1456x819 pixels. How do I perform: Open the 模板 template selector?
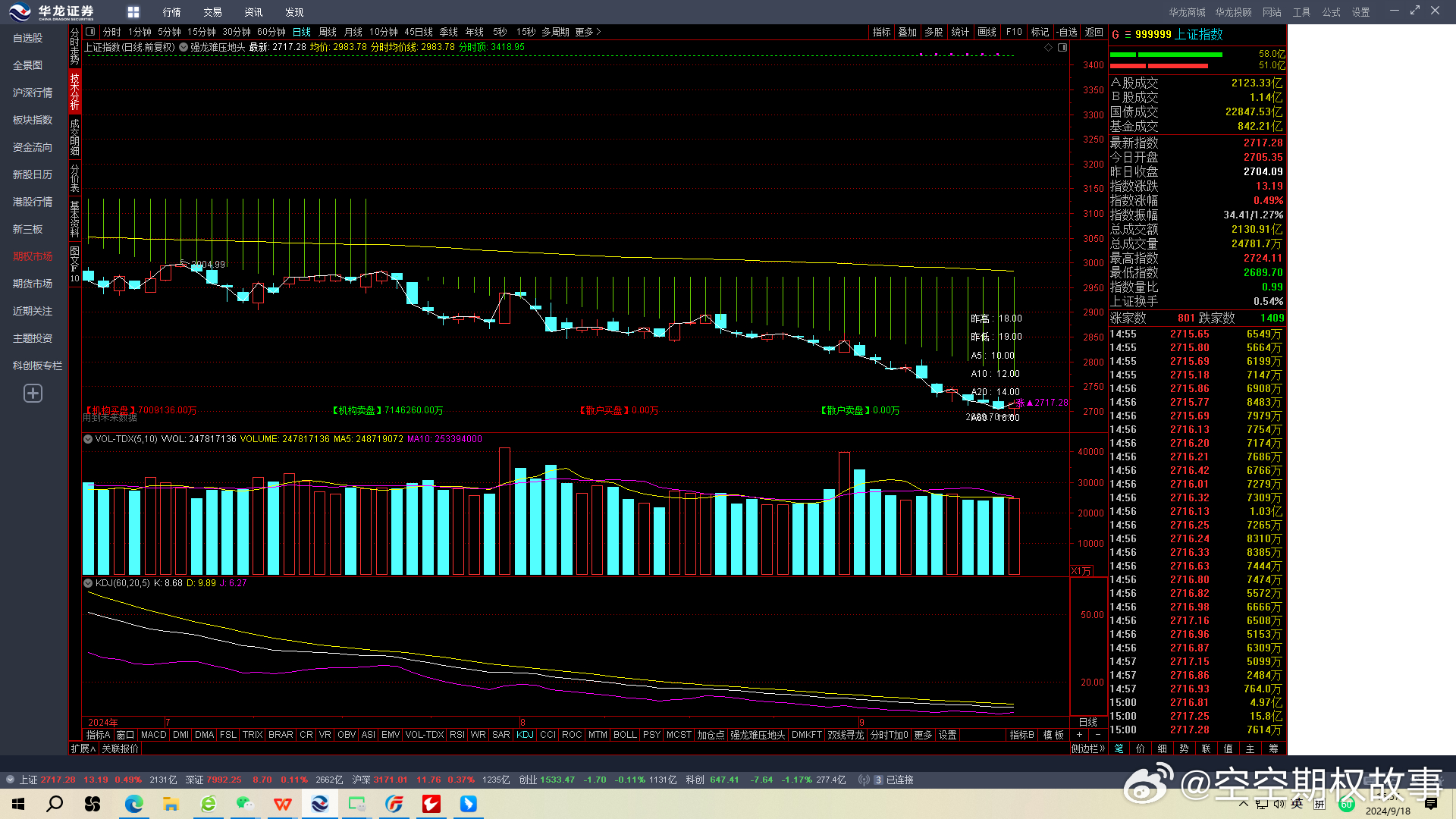pos(1053,735)
